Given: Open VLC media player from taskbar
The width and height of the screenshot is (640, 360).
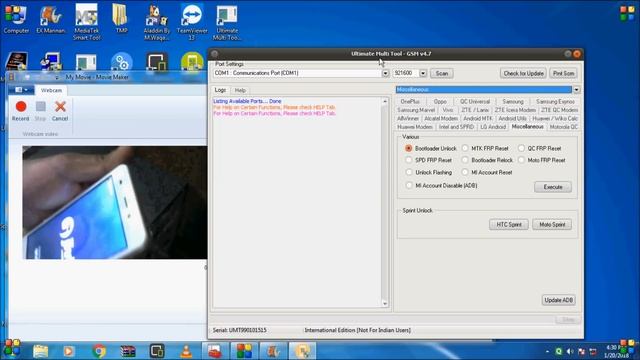Looking at the screenshot, I should [x=186, y=351].
